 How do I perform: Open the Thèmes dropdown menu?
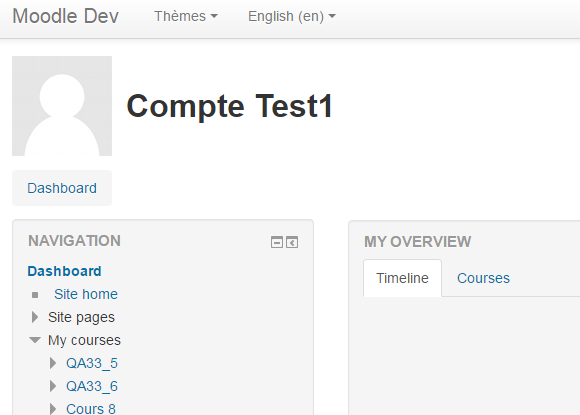pos(186,16)
